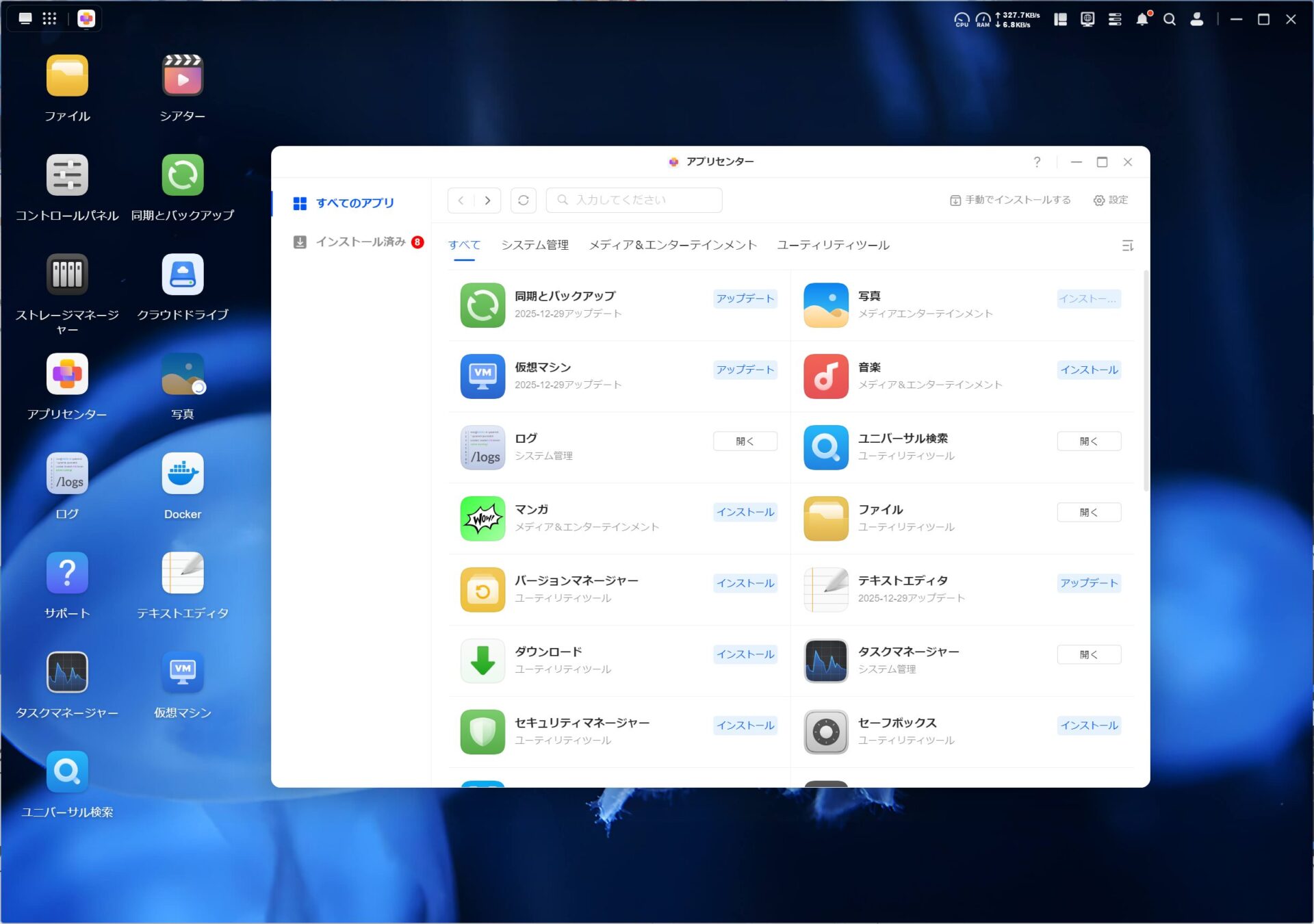This screenshot has height=924, width=1314.
Task: Open the Theater desktop icon
Action: [182, 76]
